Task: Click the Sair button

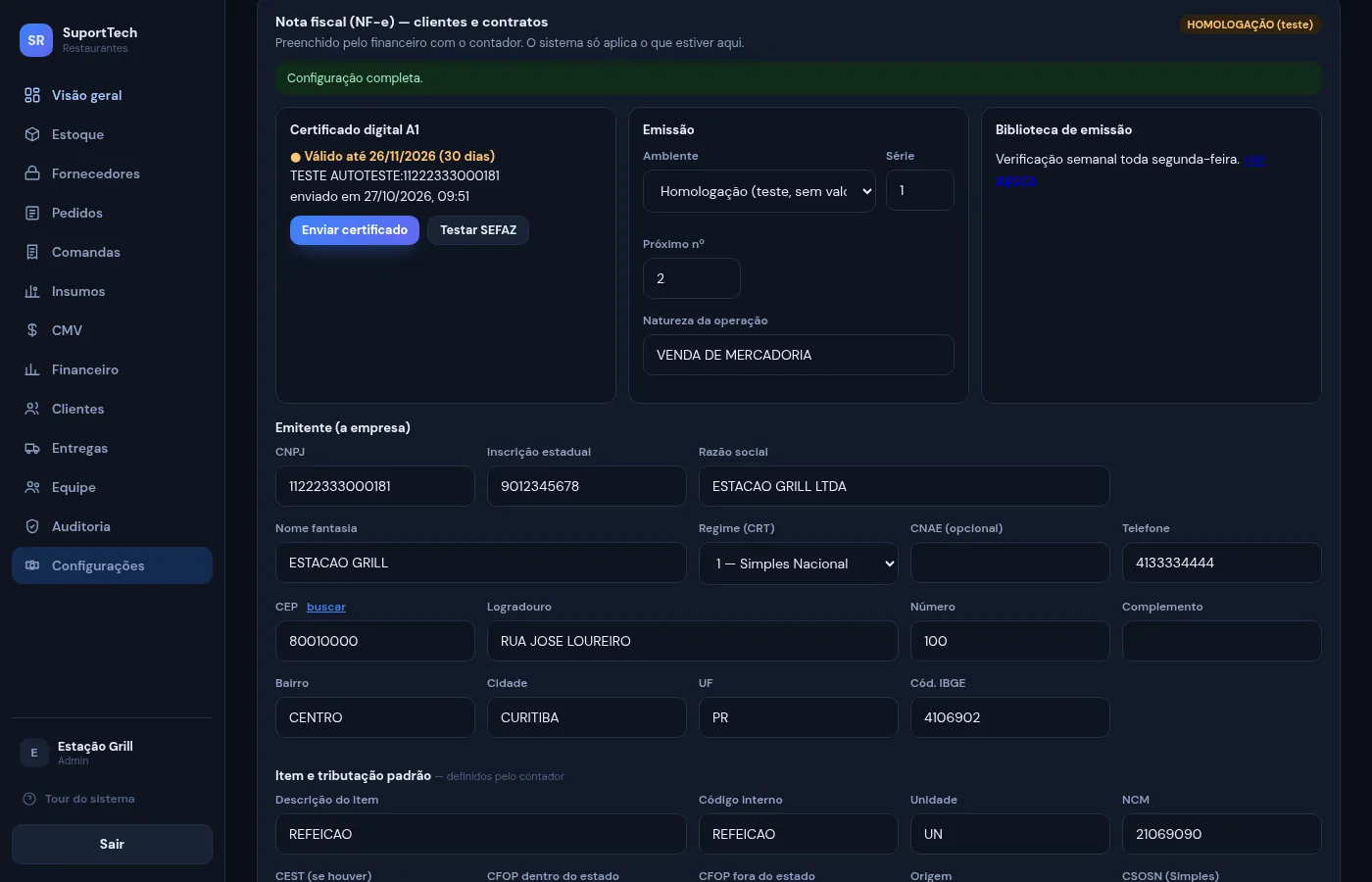Action: tap(112, 844)
